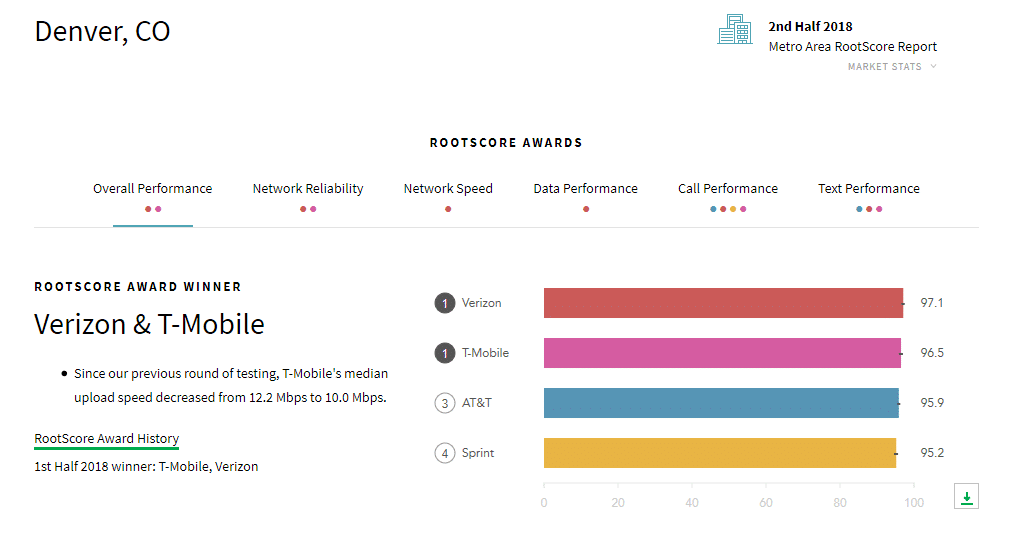Click the Sprint rank 4 badge
1031x537 pixels.
click(444, 453)
